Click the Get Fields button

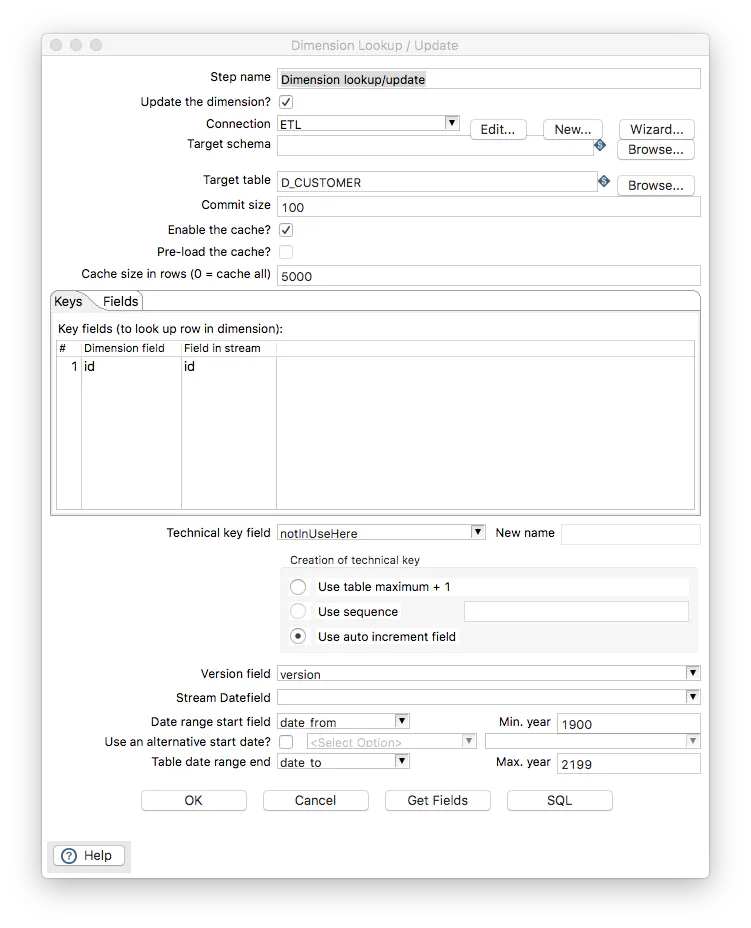coord(437,801)
